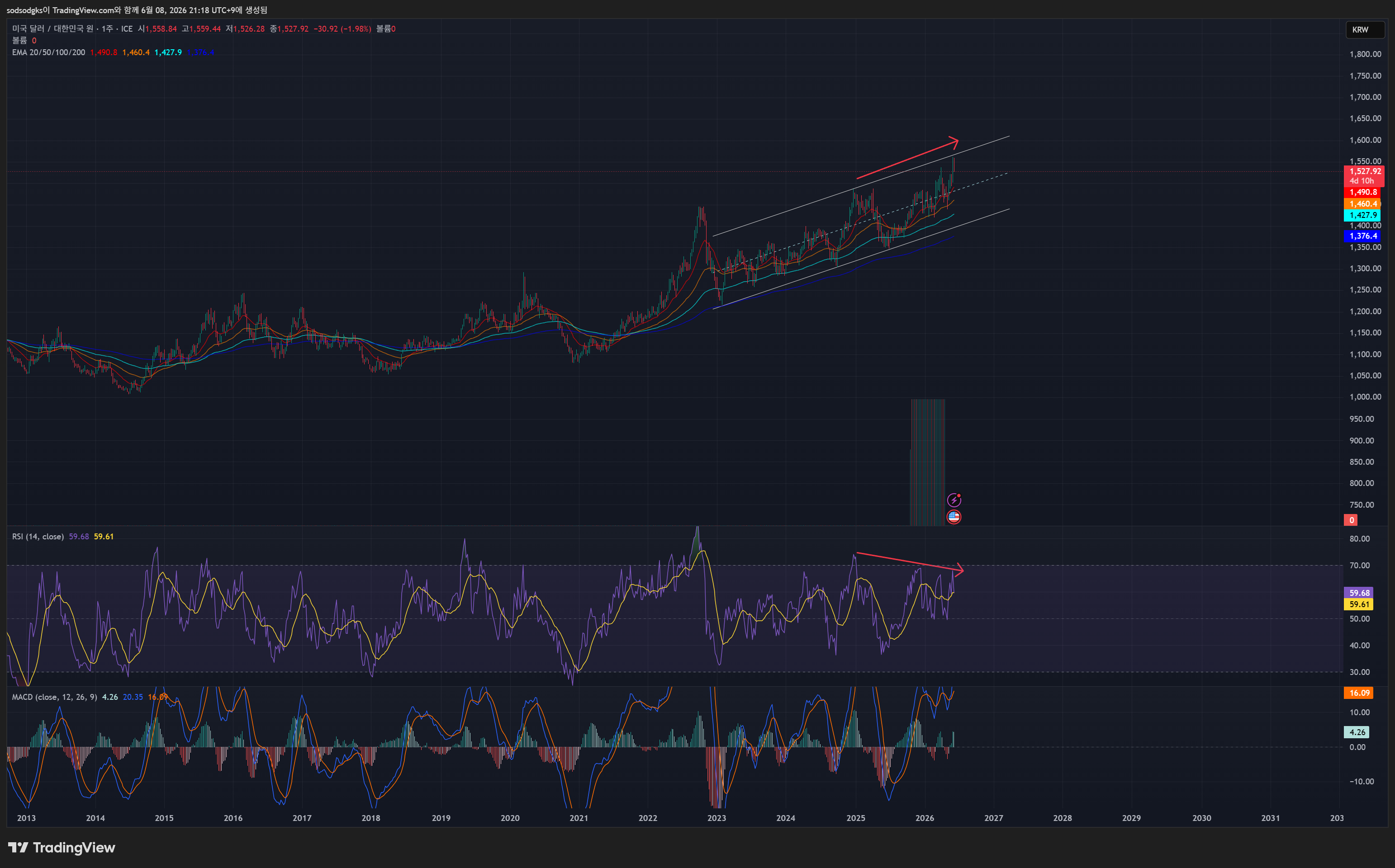Click 2020 on the time axis
Image resolution: width=1395 pixels, height=868 pixels.
click(x=510, y=818)
